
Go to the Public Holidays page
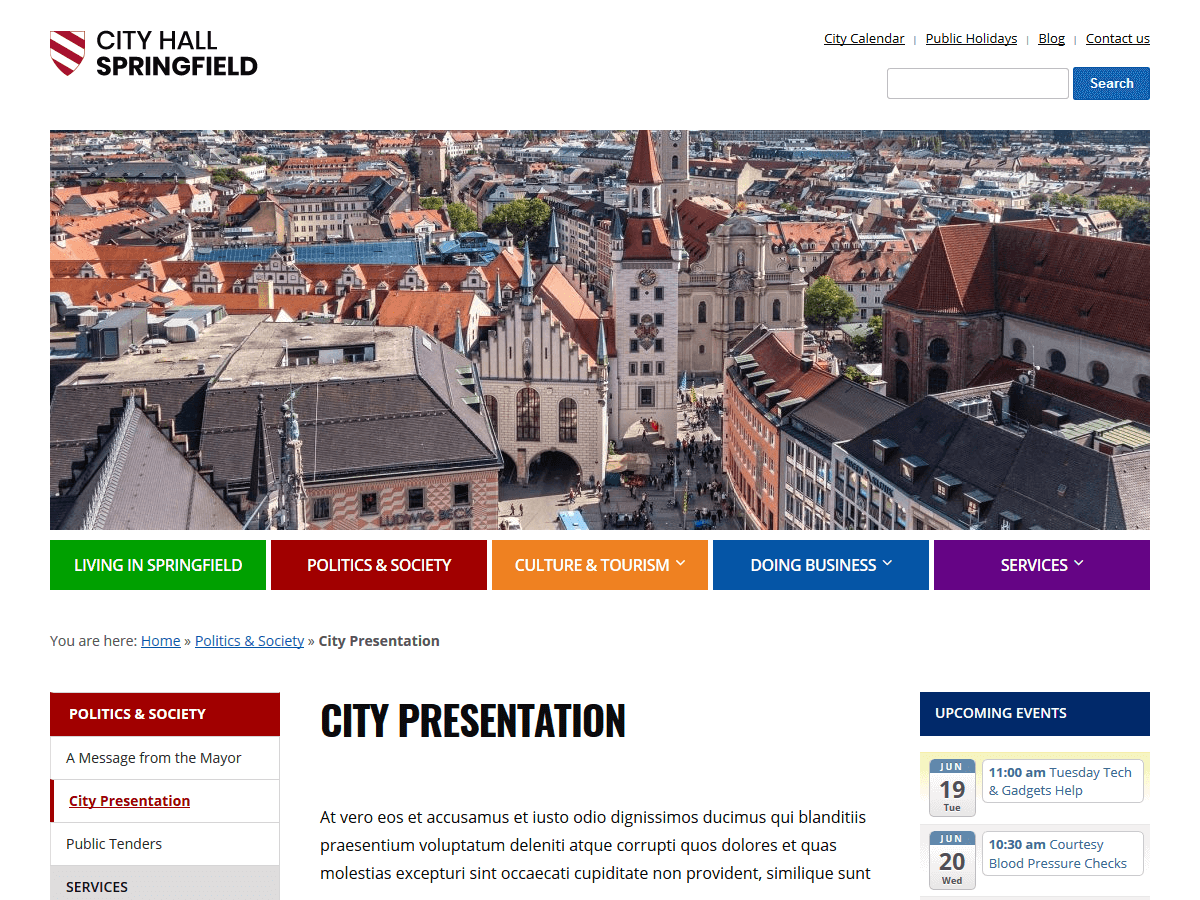971,39
